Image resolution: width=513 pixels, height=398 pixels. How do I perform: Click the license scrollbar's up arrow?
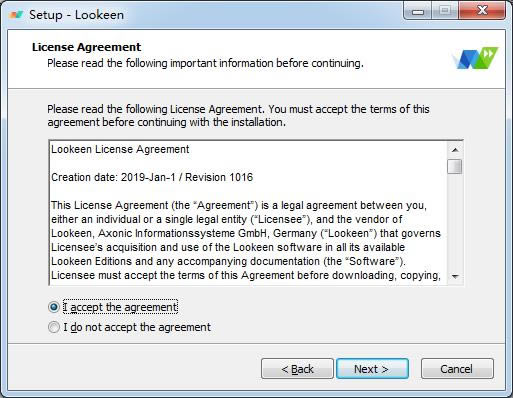pos(455,150)
